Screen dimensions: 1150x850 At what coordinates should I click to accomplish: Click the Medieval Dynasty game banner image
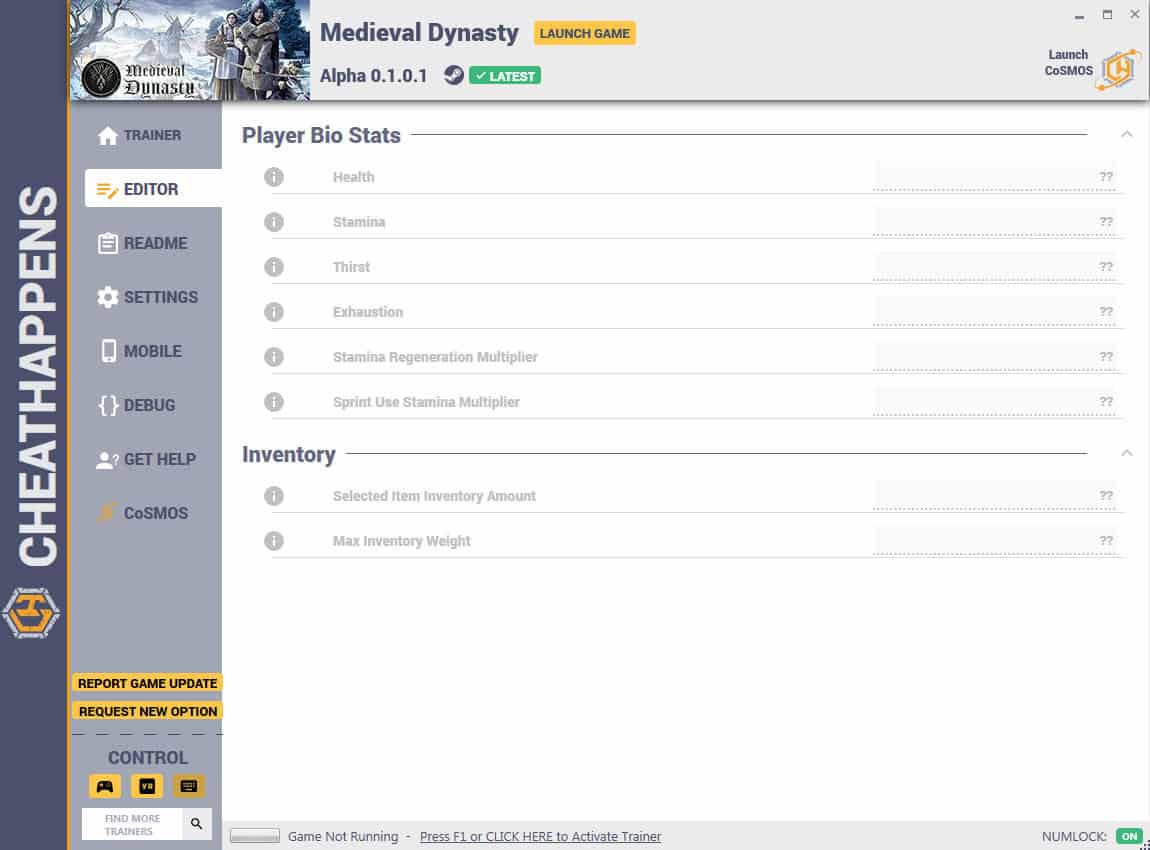tap(190, 50)
